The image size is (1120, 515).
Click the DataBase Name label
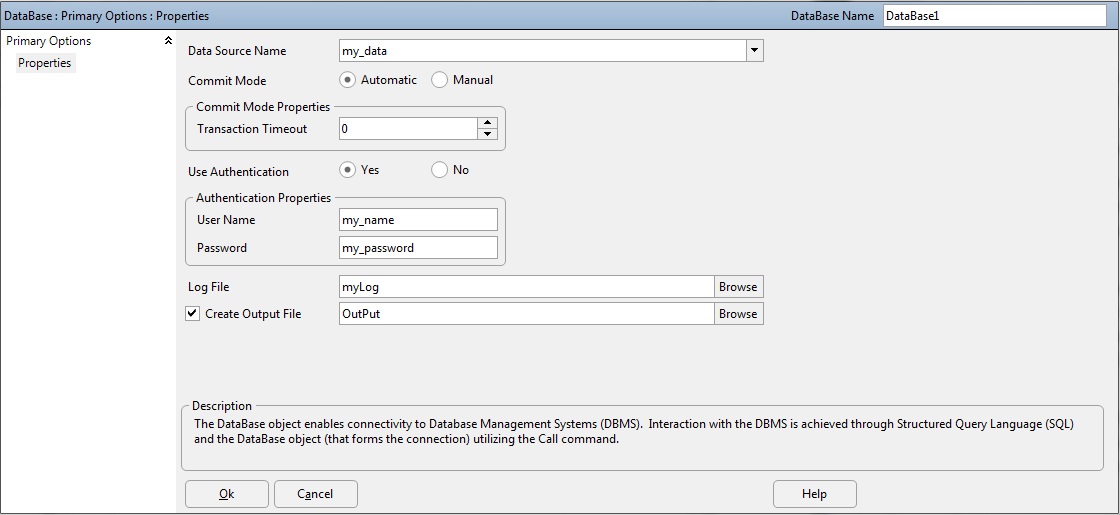(x=832, y=16)
